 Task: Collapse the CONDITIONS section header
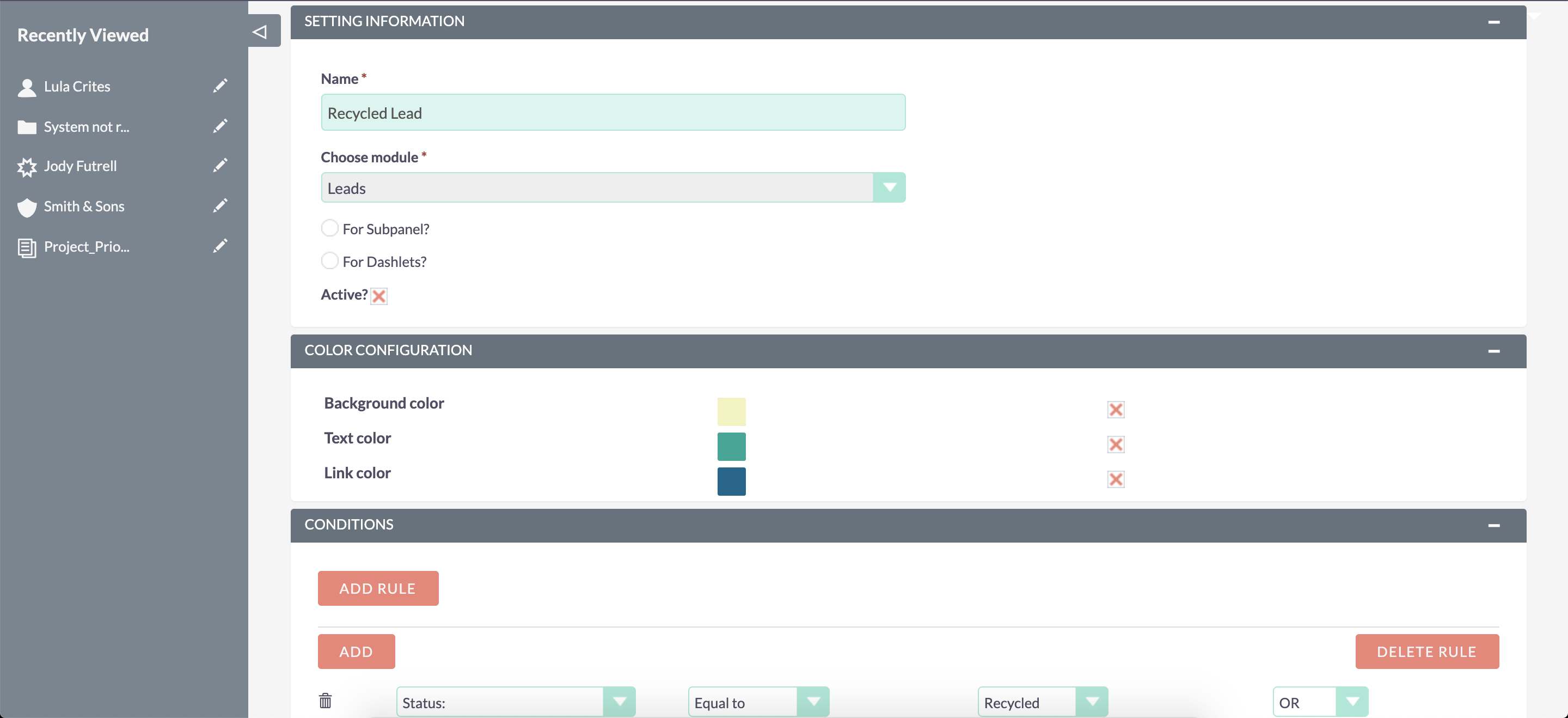pyautogui.click(x=1495, y=525)
